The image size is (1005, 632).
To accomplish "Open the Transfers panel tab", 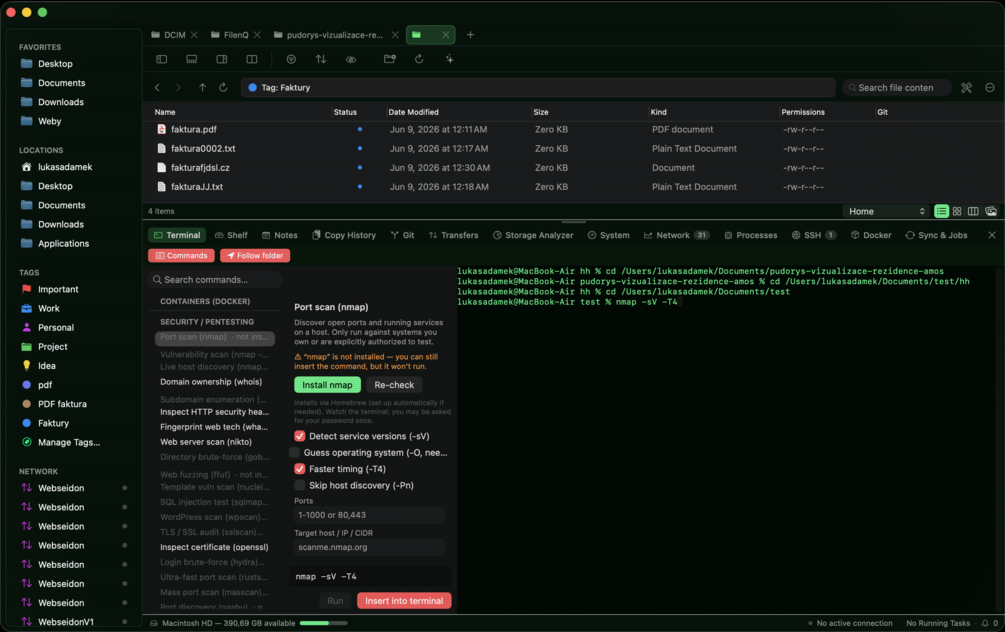I will pyautogui.click(x=453, y=235).
